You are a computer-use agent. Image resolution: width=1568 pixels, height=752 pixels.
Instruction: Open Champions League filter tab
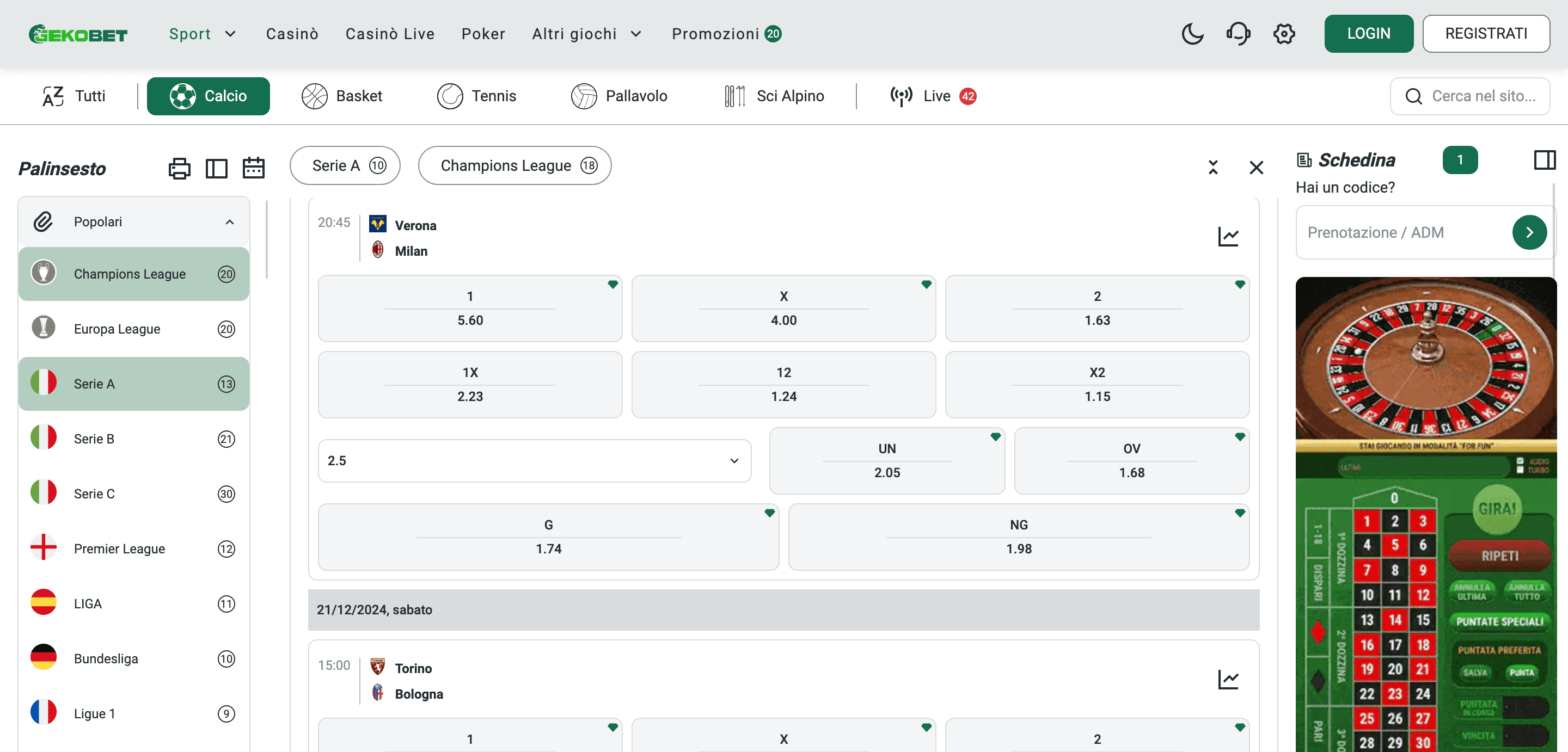pos(514,165)
